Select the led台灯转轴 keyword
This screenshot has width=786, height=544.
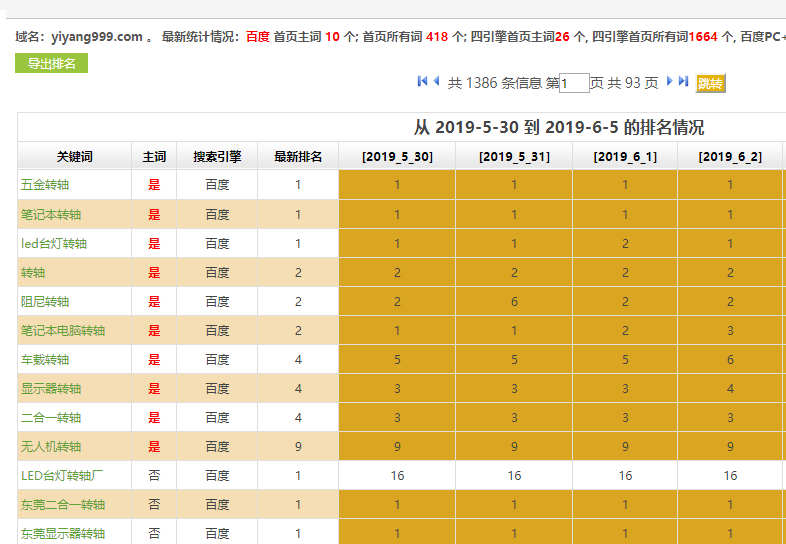point(54,243)
